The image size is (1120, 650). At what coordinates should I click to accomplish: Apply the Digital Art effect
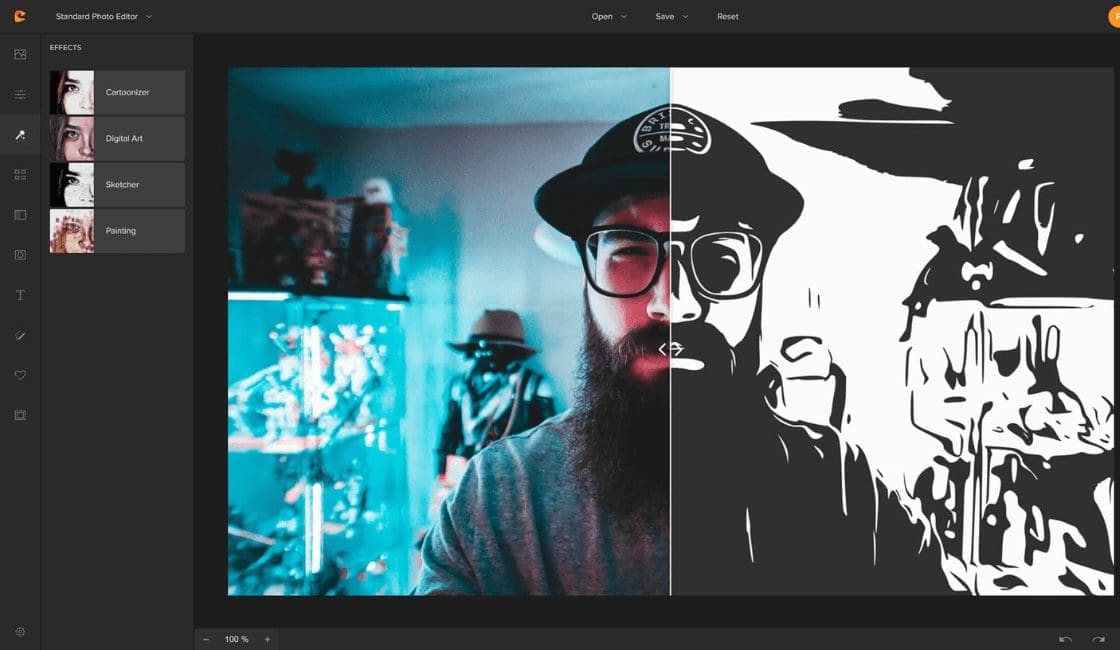tap(124, 138)
